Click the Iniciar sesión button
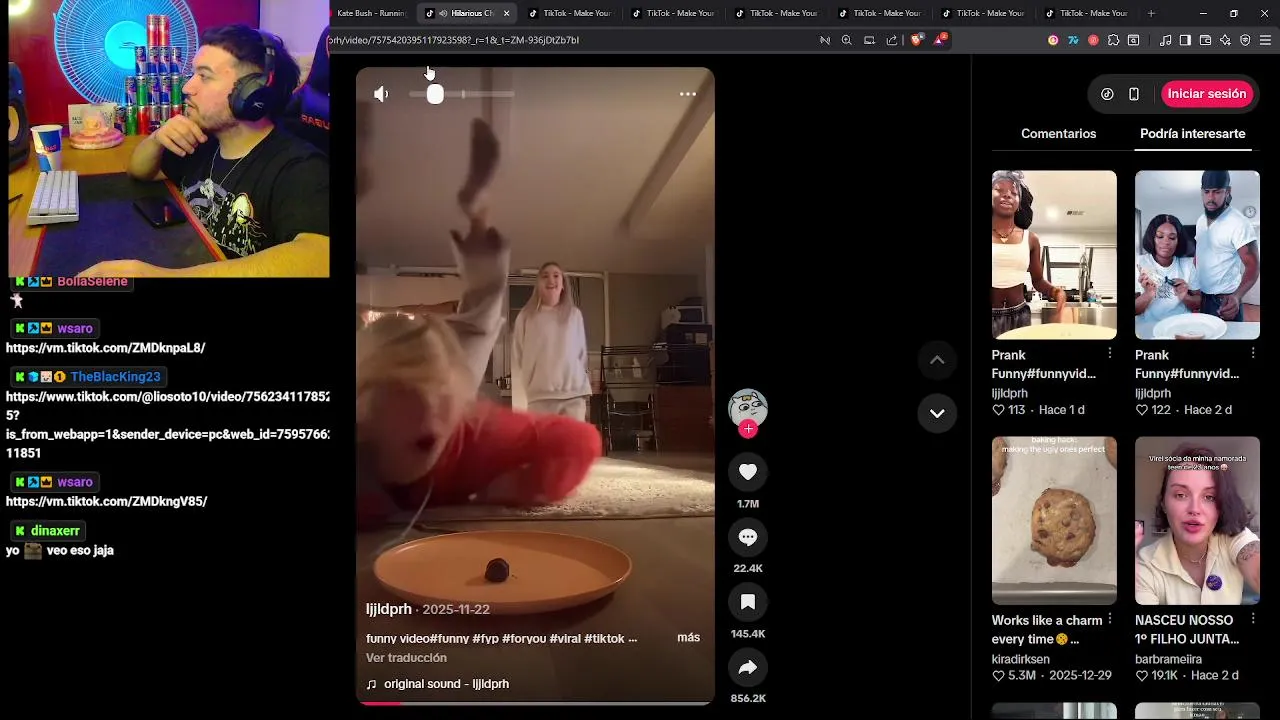Image resolution: width=1280 pixels, height=720 pixels. [1207, 94]
